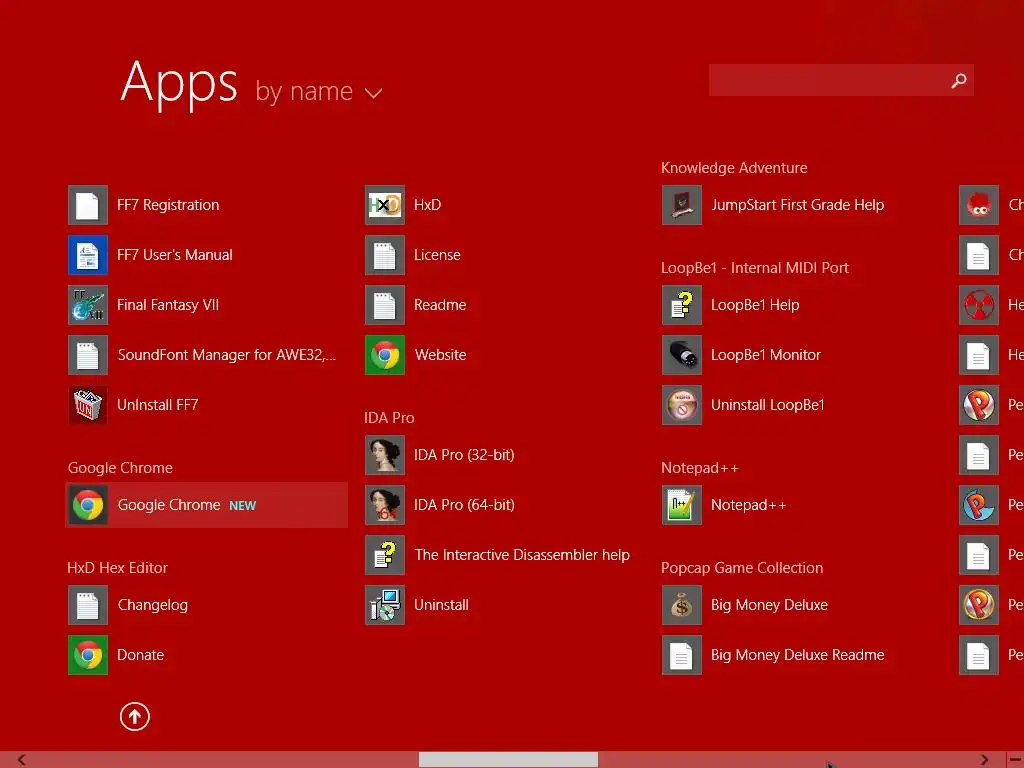Launch LoopBe1 Monitor MIDI plug icon
The width and height of the screenshot is (1024, 768).
point(682,355)
